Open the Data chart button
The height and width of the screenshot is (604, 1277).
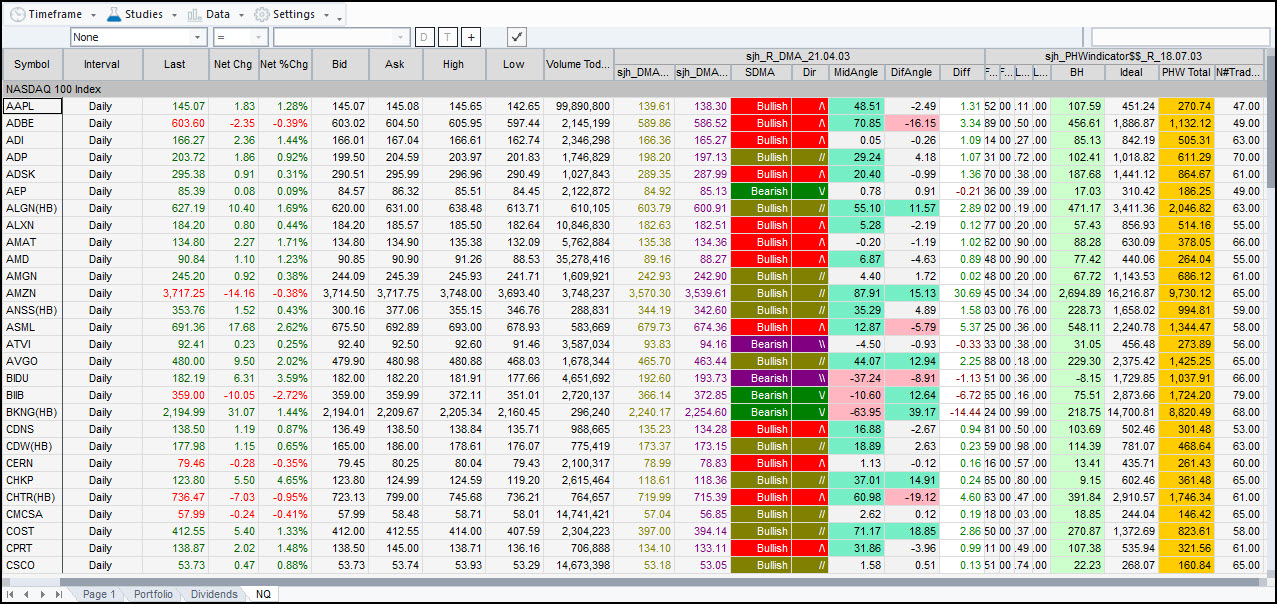coord(207,14)
